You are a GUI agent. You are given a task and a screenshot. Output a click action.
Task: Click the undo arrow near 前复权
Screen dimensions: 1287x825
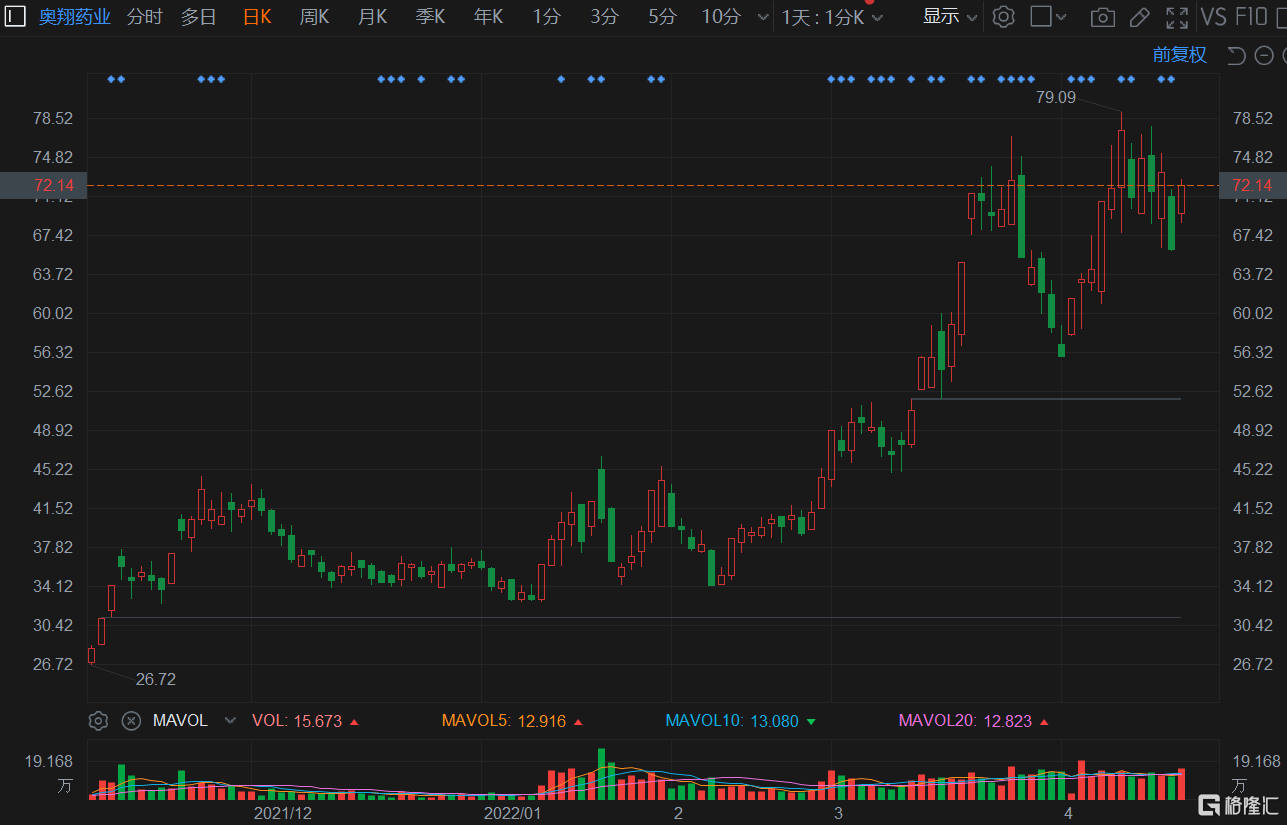tap(1236, 55)
